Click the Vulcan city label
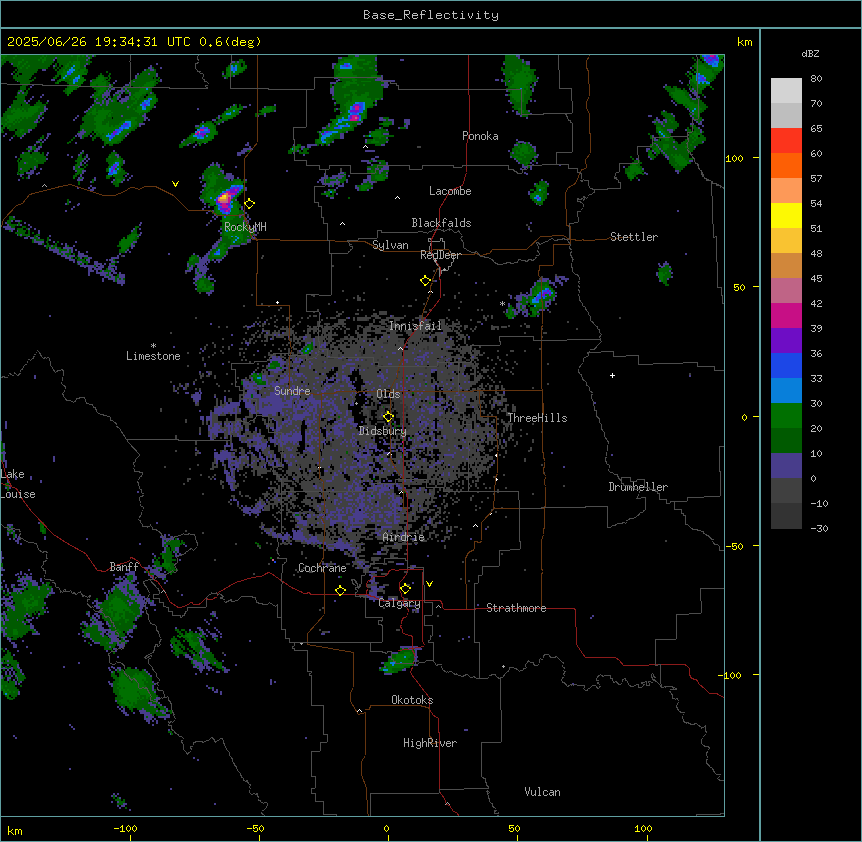862x842 pixels. [x=542, y=792]
